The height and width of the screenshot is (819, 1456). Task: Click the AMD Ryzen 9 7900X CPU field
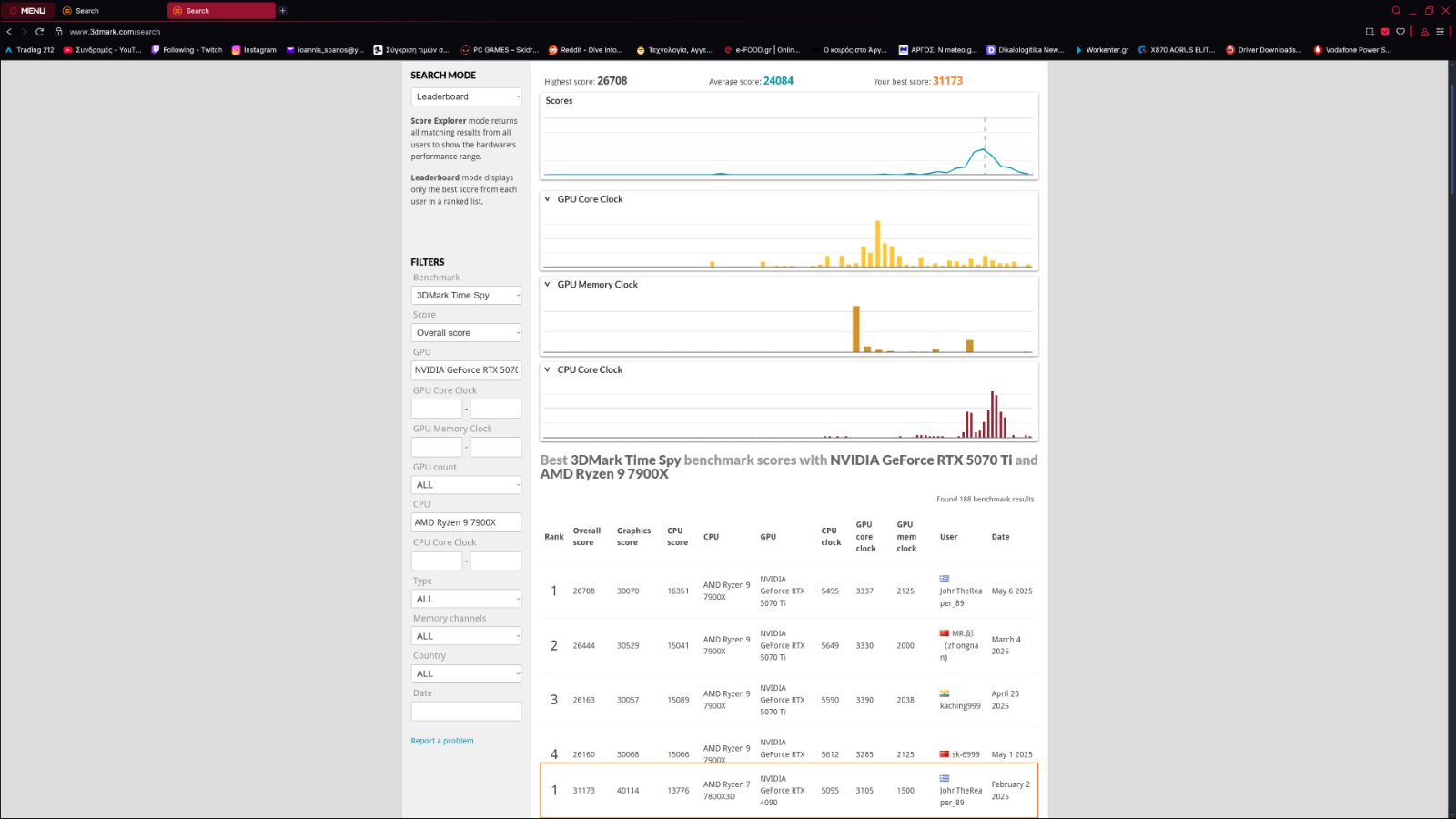pyautogui.click(x=466, y=522)
